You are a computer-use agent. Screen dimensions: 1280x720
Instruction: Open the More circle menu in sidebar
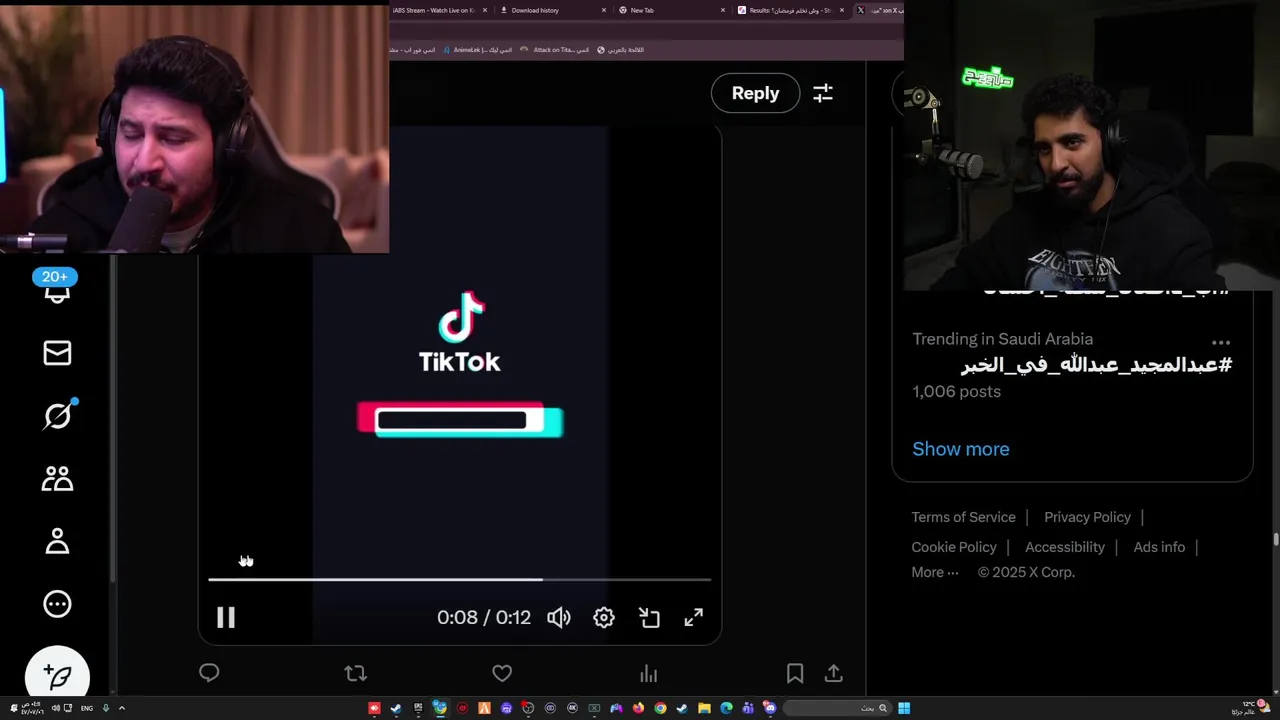57,604
